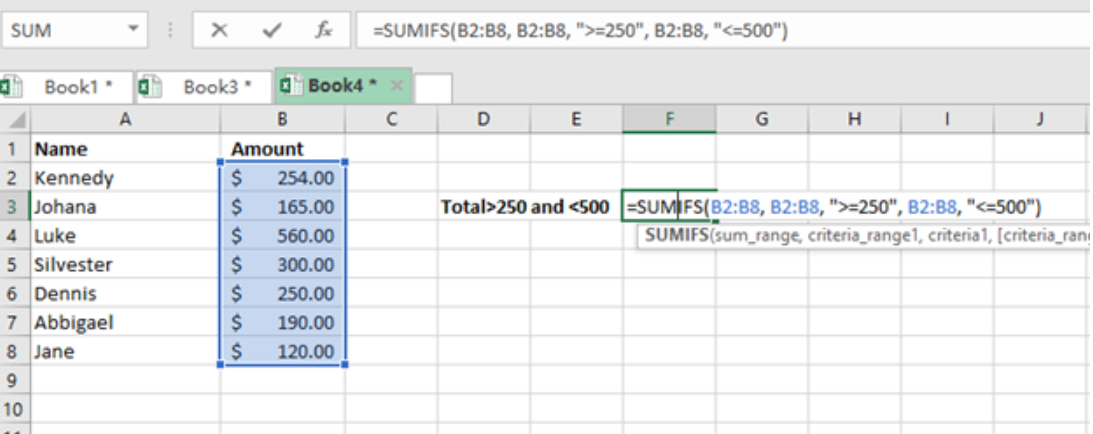Confirm the formula with the checkmark icon
1093x434 pixels.
pyautogui.click(x=271, y=31)
